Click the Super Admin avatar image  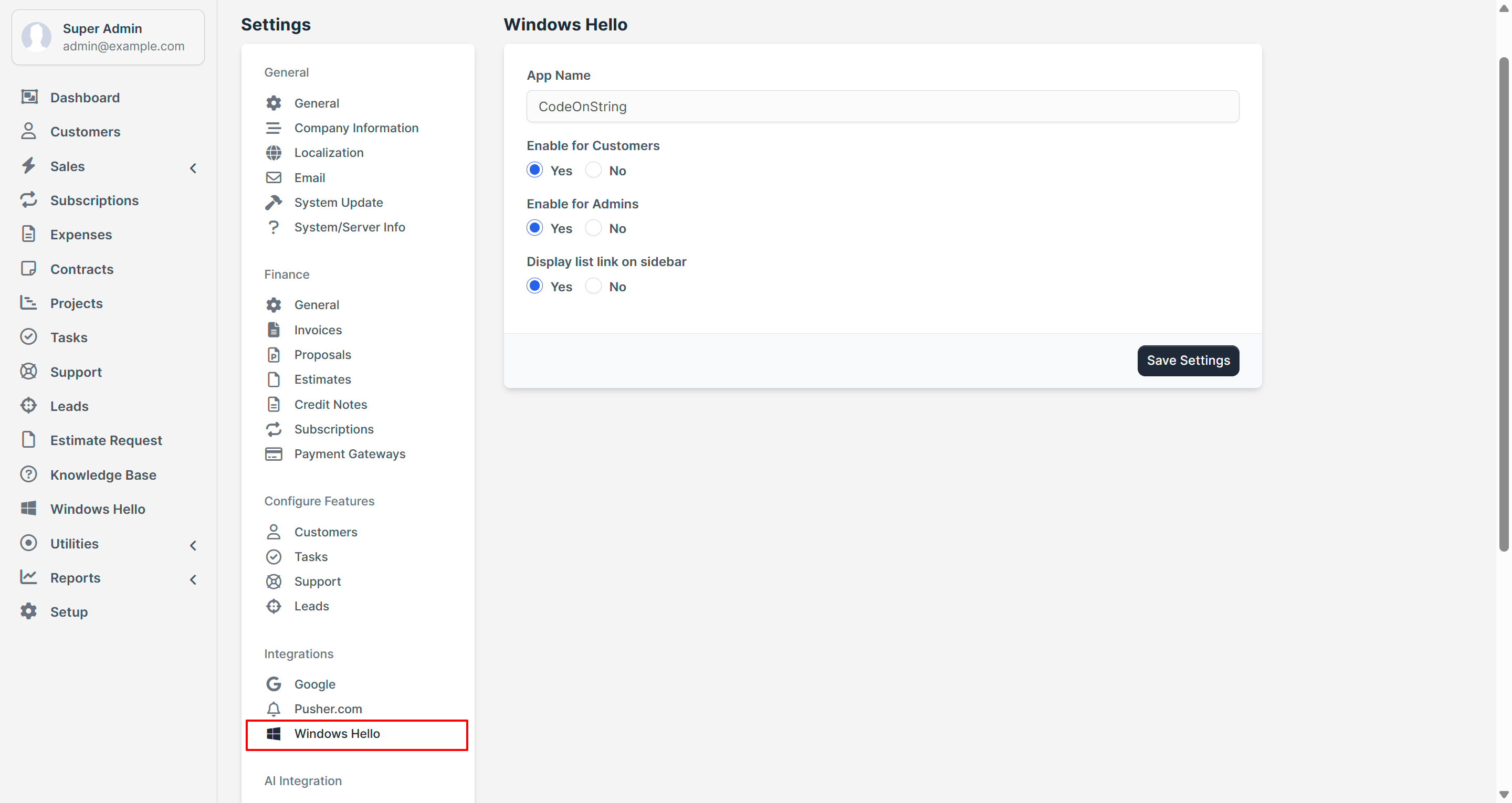click(x=36, y=36)
